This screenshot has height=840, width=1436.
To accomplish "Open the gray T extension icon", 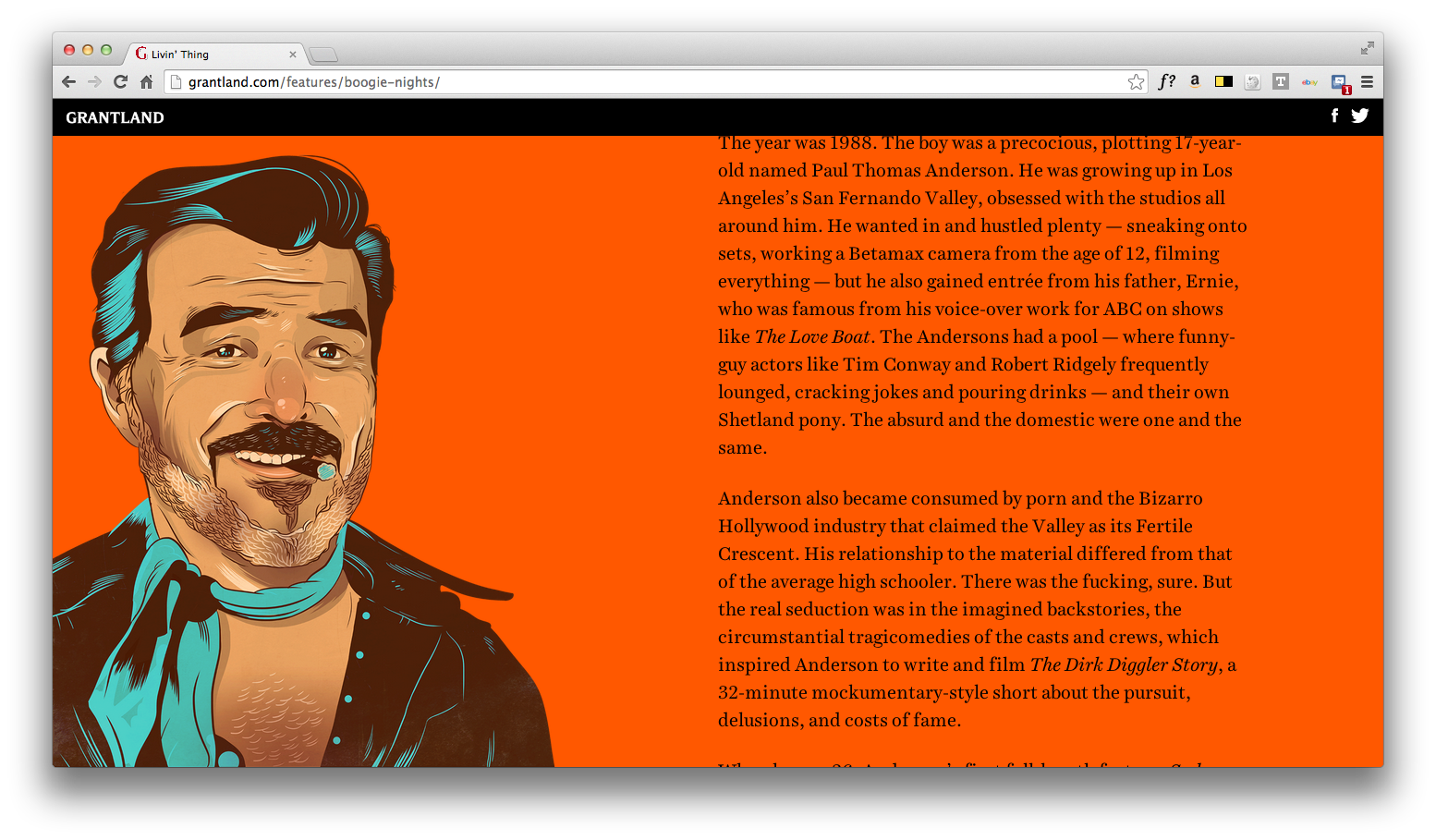I will point(1281,81).
